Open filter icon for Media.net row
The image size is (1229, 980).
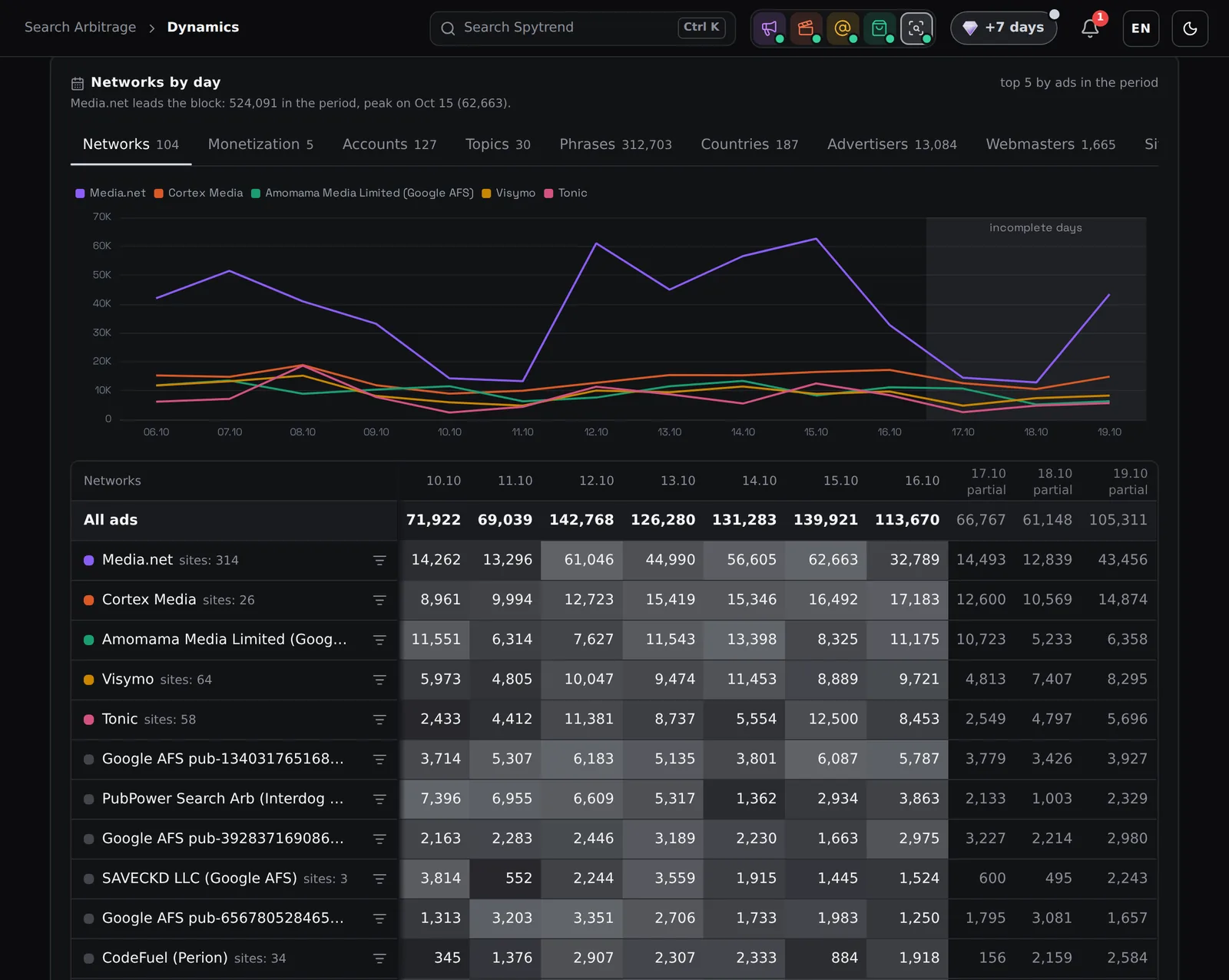pyautogui.click(x=379, y=561)
